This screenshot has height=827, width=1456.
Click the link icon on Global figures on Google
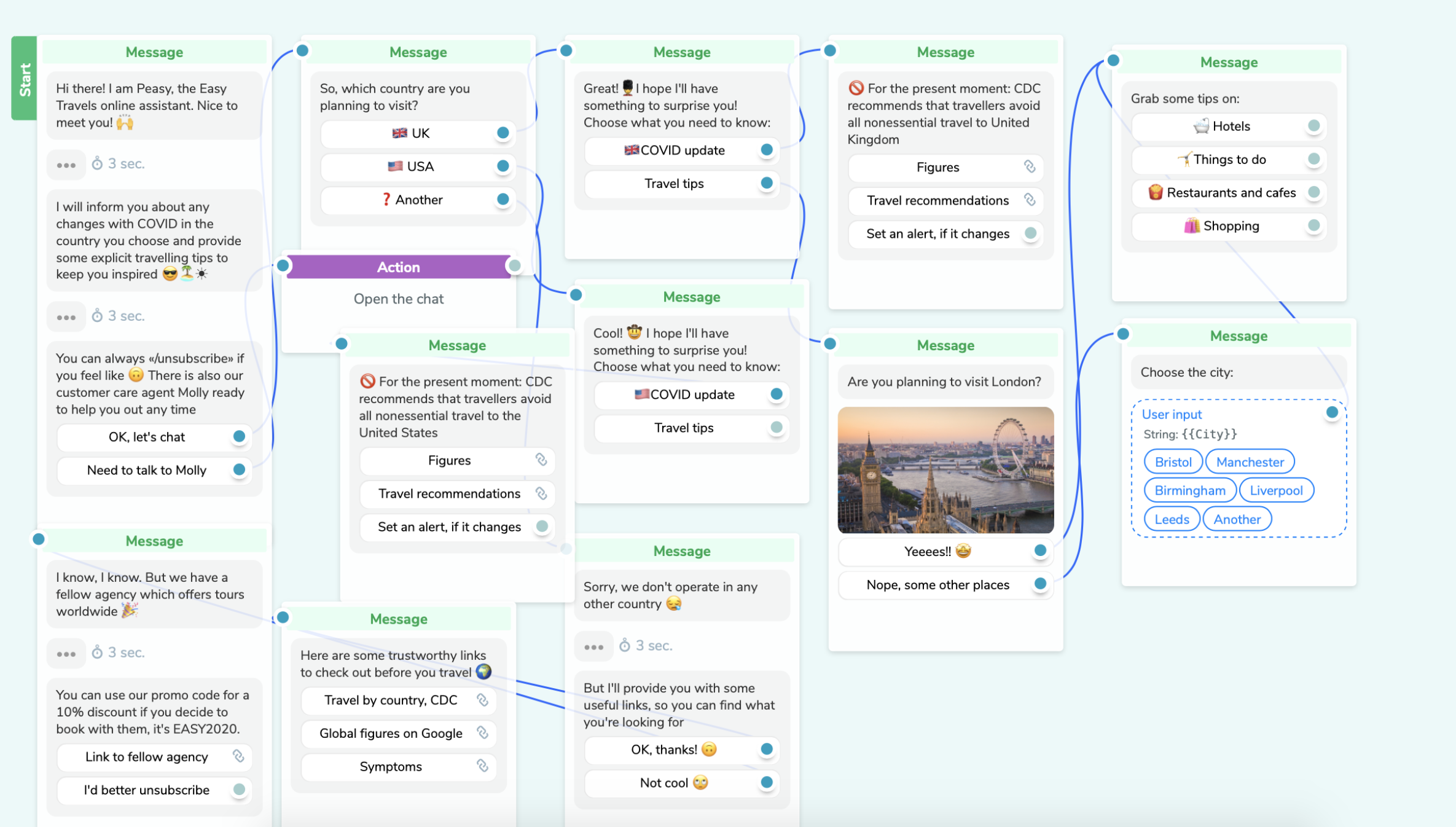(x=482, y=733)
